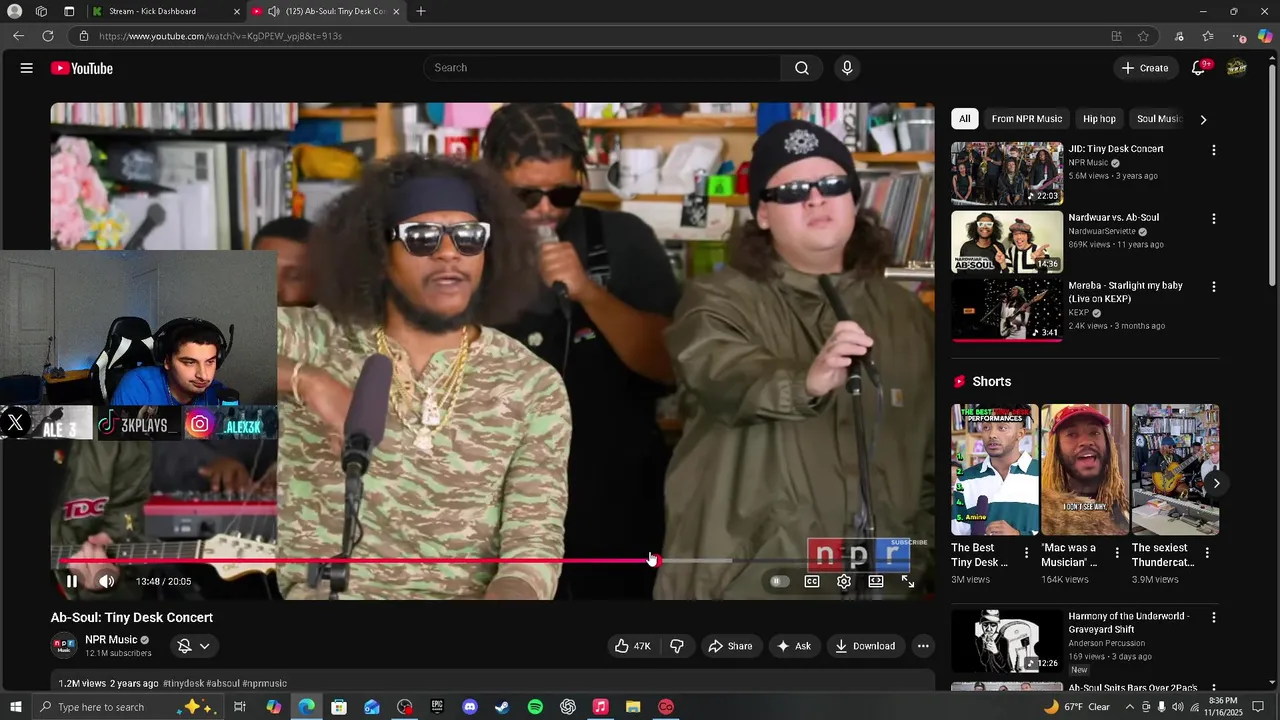Viewport: 1280px width, 720px height.
Task: Open Windows Start menu
Action: pos(16,707)
